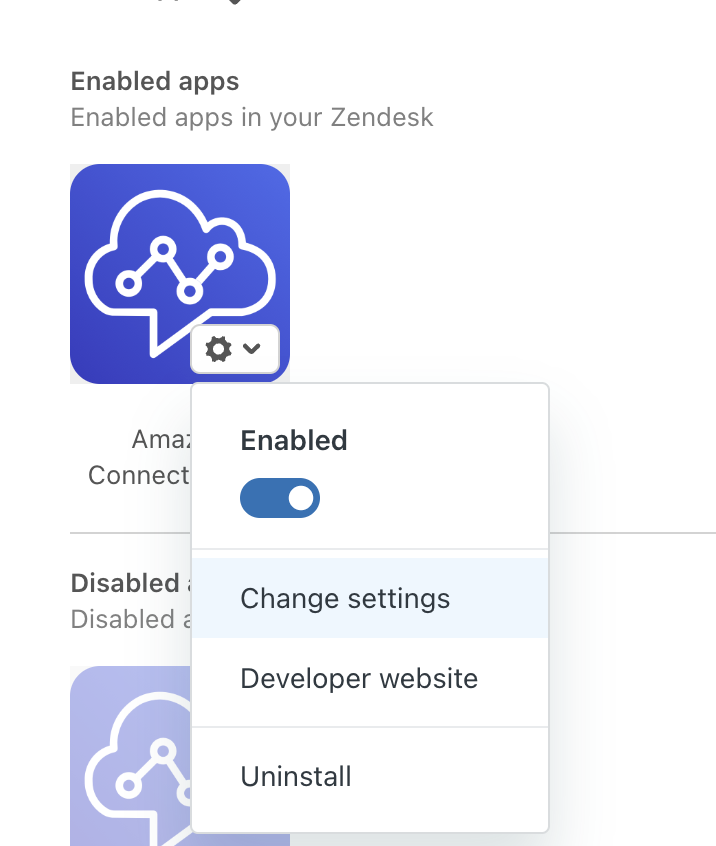
Task: Click the bold Enabled label in the popup
Action: (x=294, y=441)
